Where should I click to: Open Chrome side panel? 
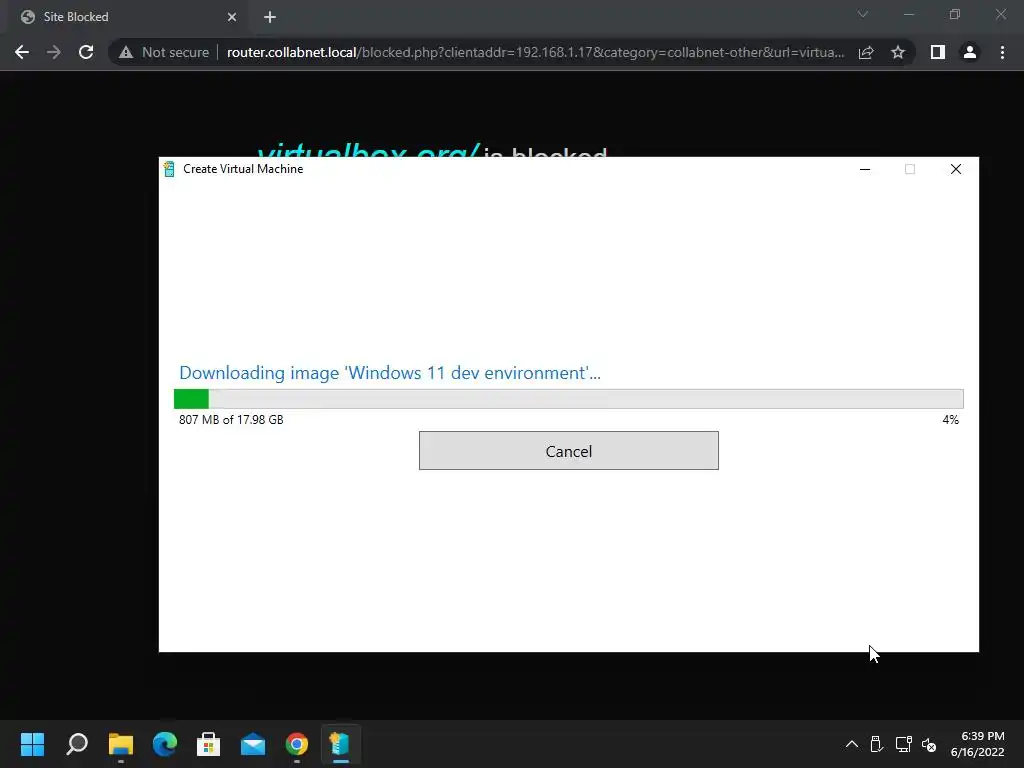(x=938, y=52)
